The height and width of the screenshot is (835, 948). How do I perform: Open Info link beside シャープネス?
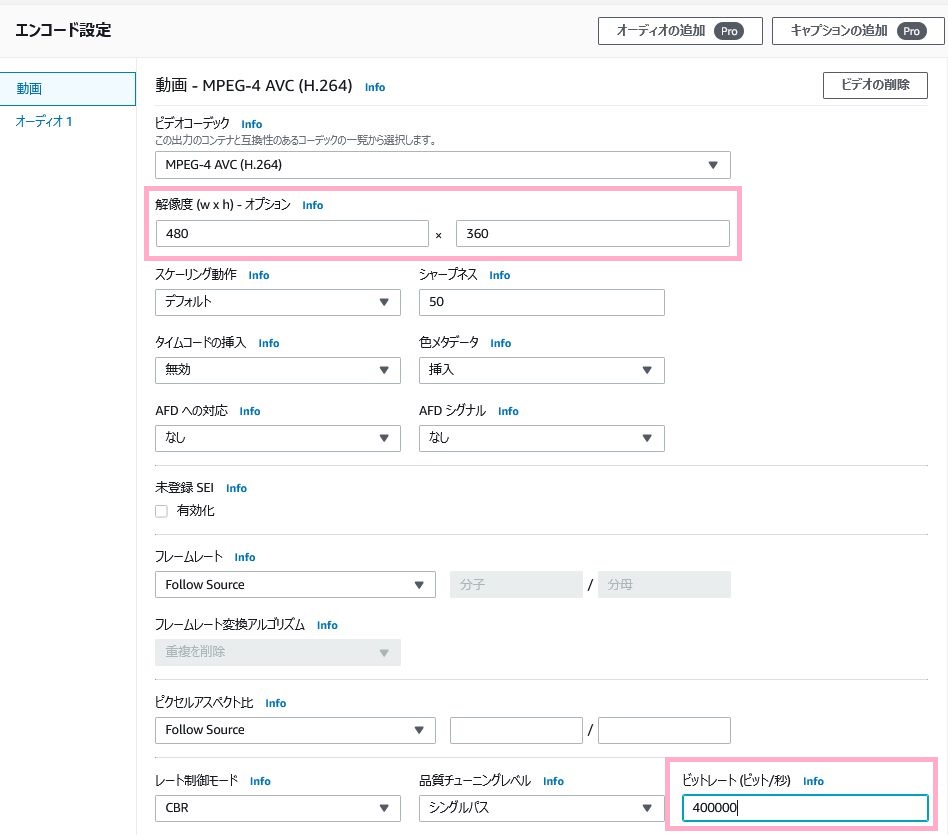pos(499,275)
